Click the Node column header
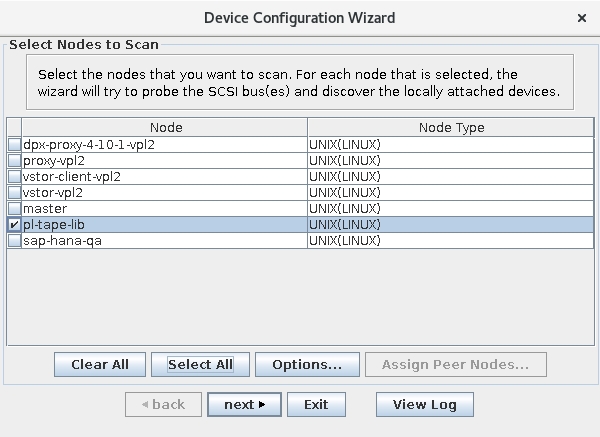This screenshot has height=437, width=600. pos(165,128)
